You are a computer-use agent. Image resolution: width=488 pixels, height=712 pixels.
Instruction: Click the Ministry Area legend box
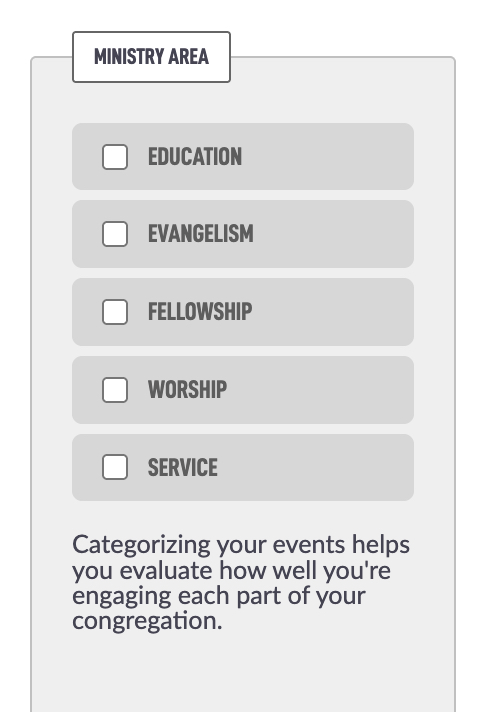click(x=152, y=57)
